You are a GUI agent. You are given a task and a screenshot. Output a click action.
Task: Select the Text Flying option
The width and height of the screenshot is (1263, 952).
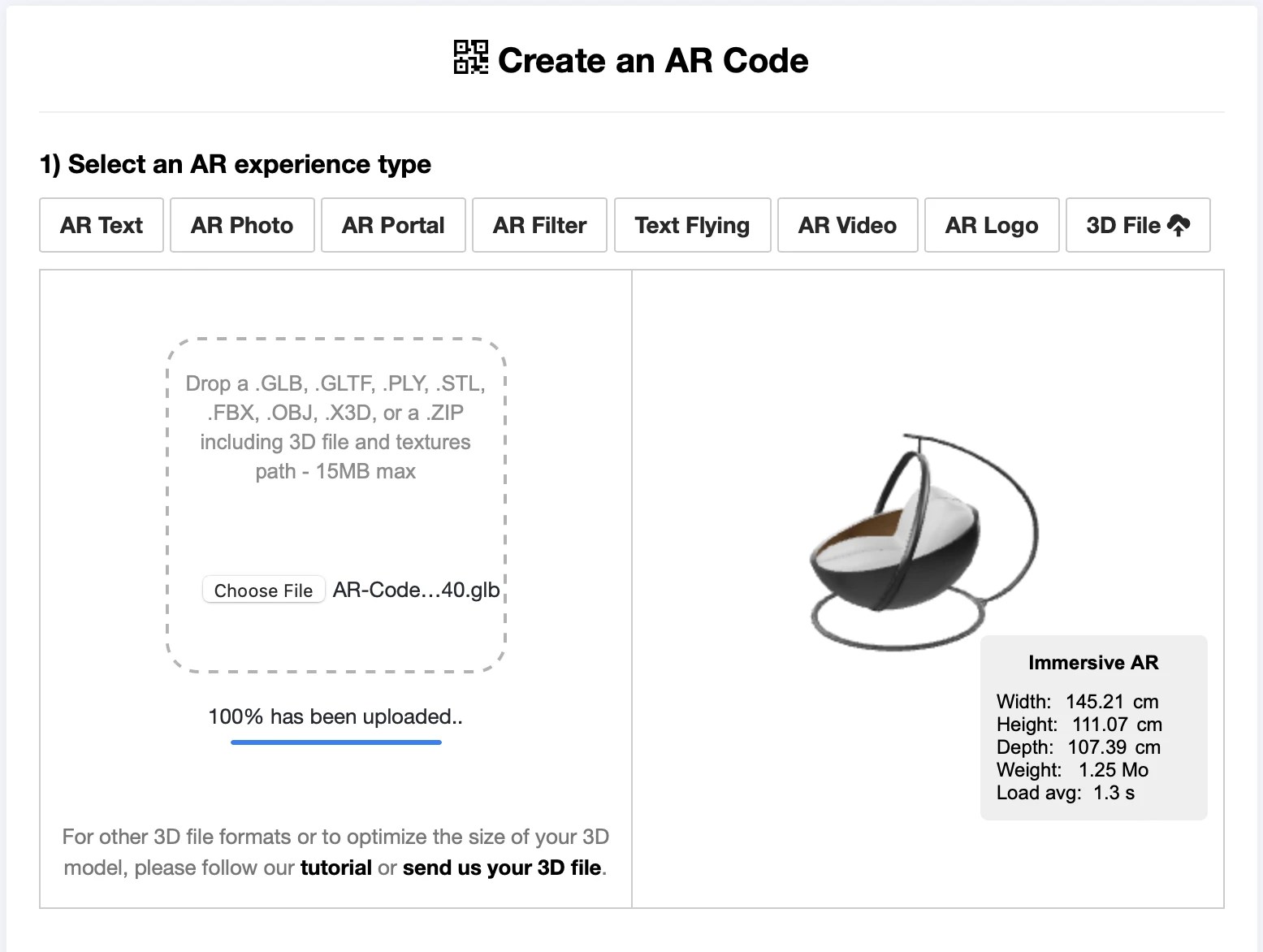pos(692,225)
